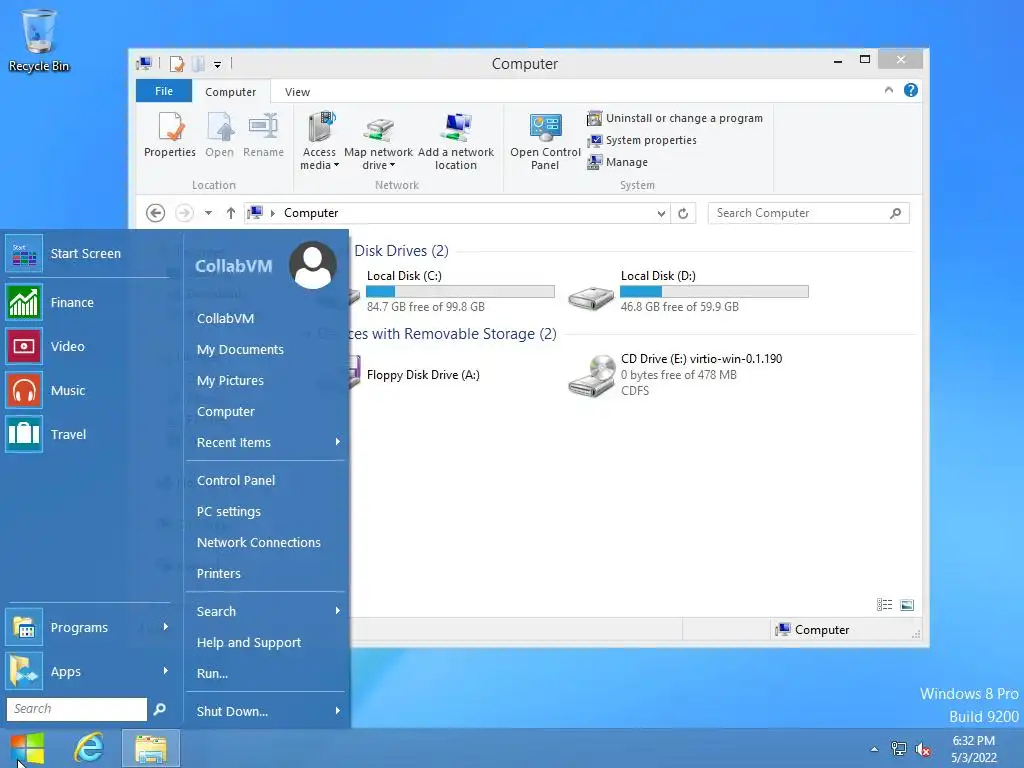
Task: Click the Up one level arrow
Action: (231, 213)
